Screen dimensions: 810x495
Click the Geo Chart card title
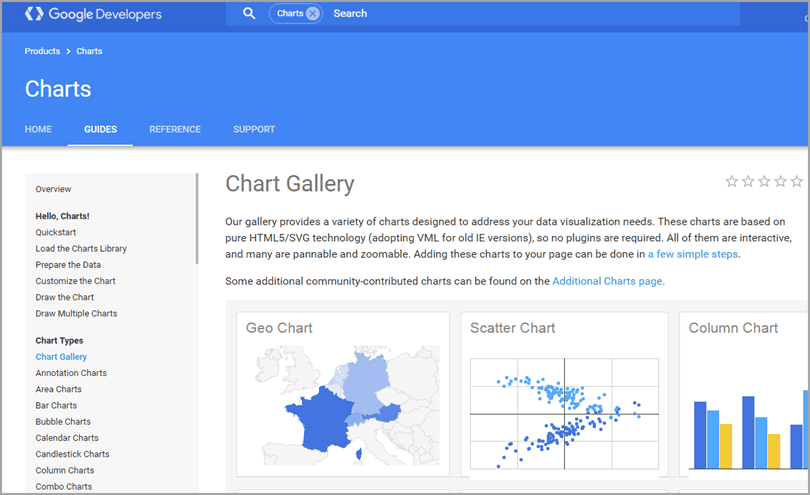[279, 328]
